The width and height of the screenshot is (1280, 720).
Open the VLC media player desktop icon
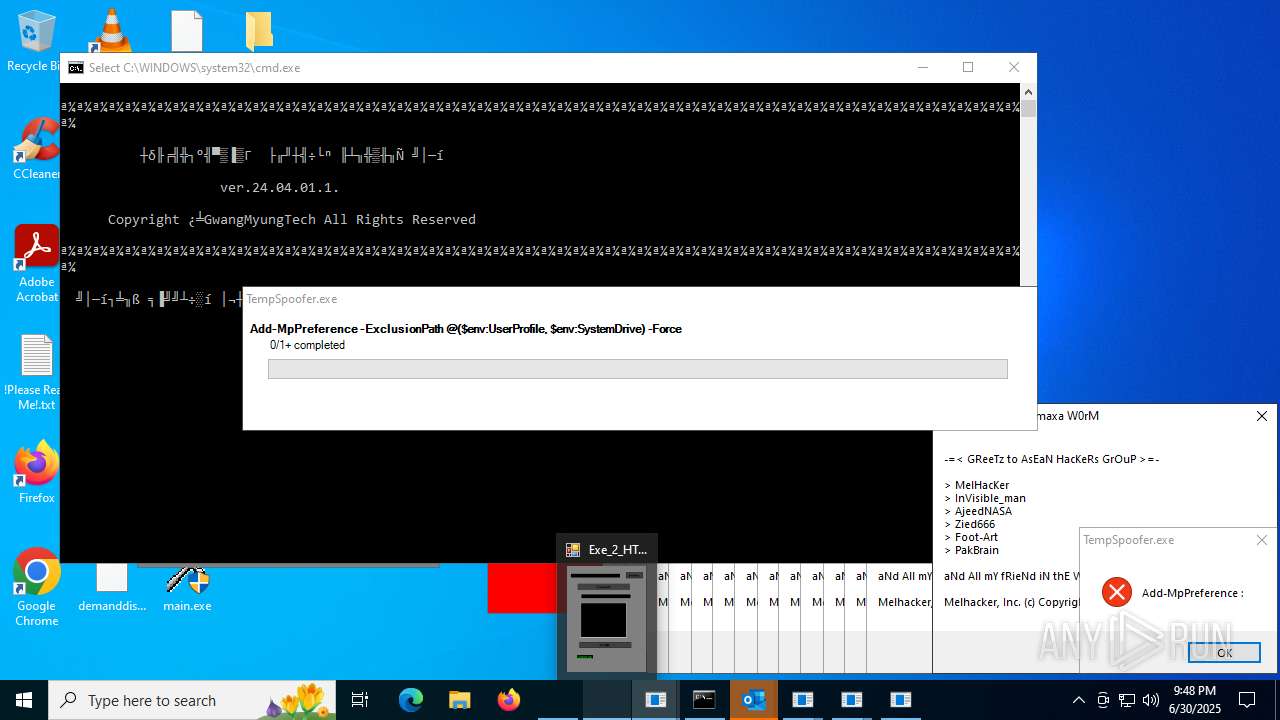point(110,29)
